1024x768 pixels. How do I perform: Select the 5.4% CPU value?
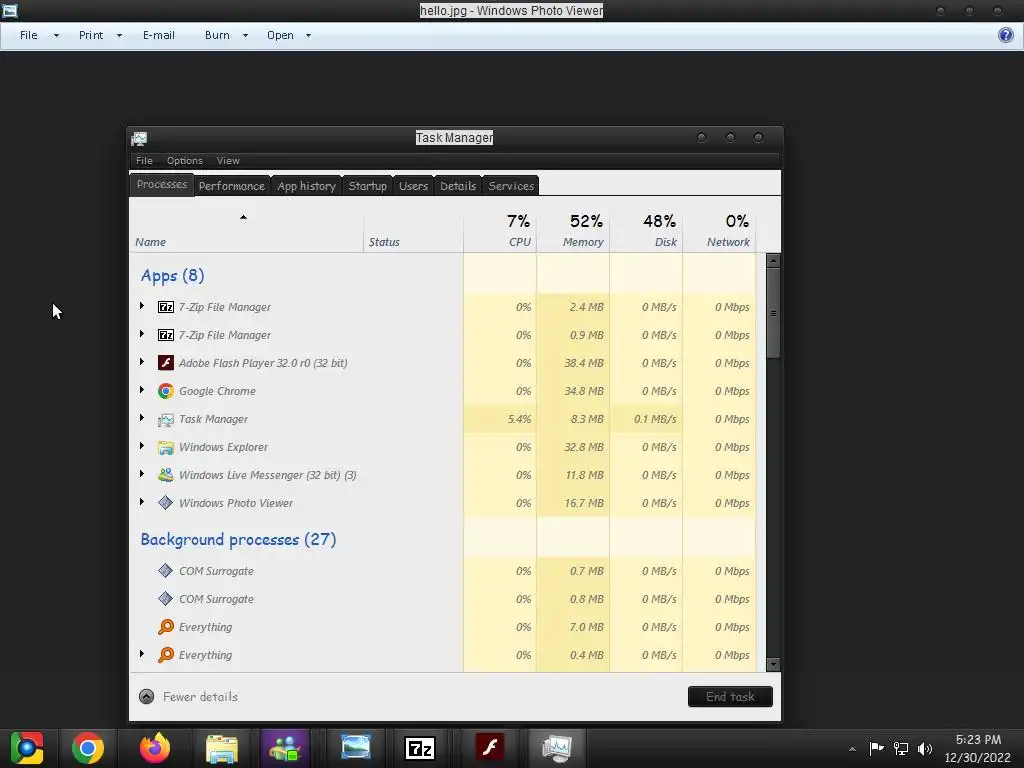click(x=519, y=419)
